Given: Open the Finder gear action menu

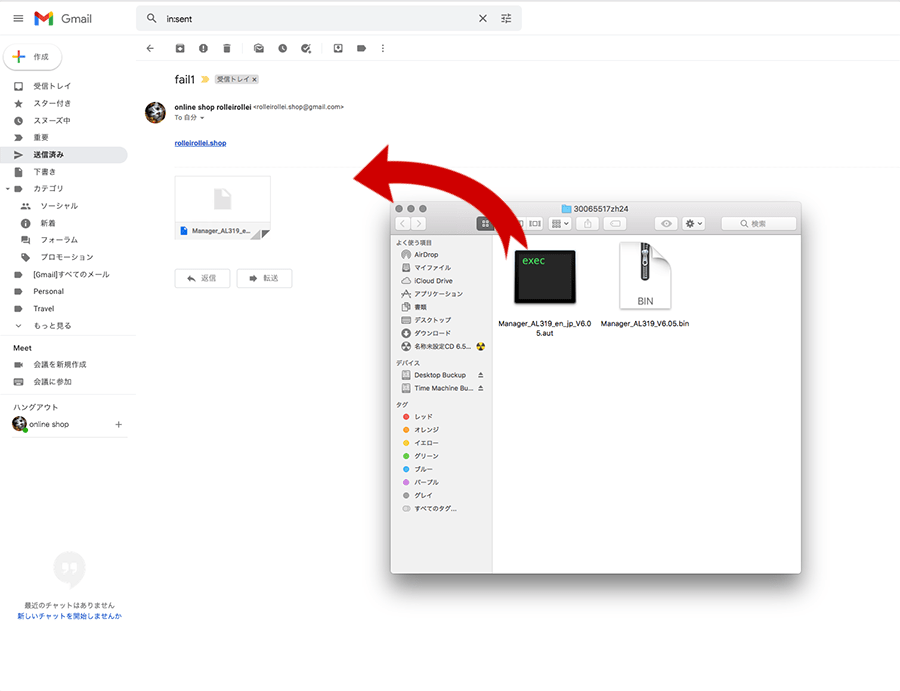Looking at the screenshot, I should (694, 224).
